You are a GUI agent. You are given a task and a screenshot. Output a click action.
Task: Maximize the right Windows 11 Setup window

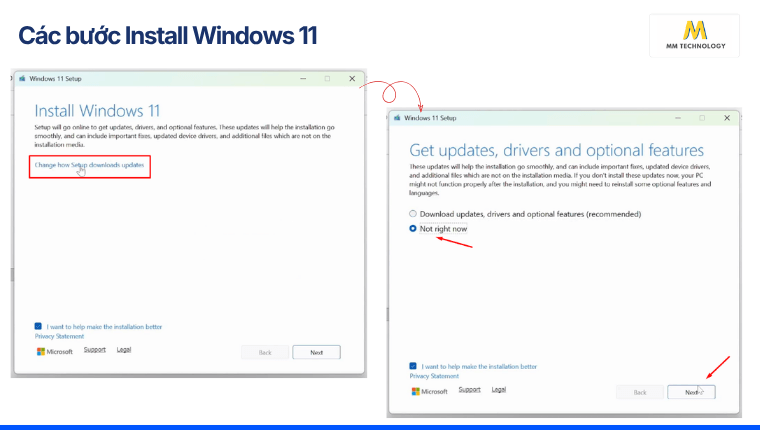(x=702, y=118)
